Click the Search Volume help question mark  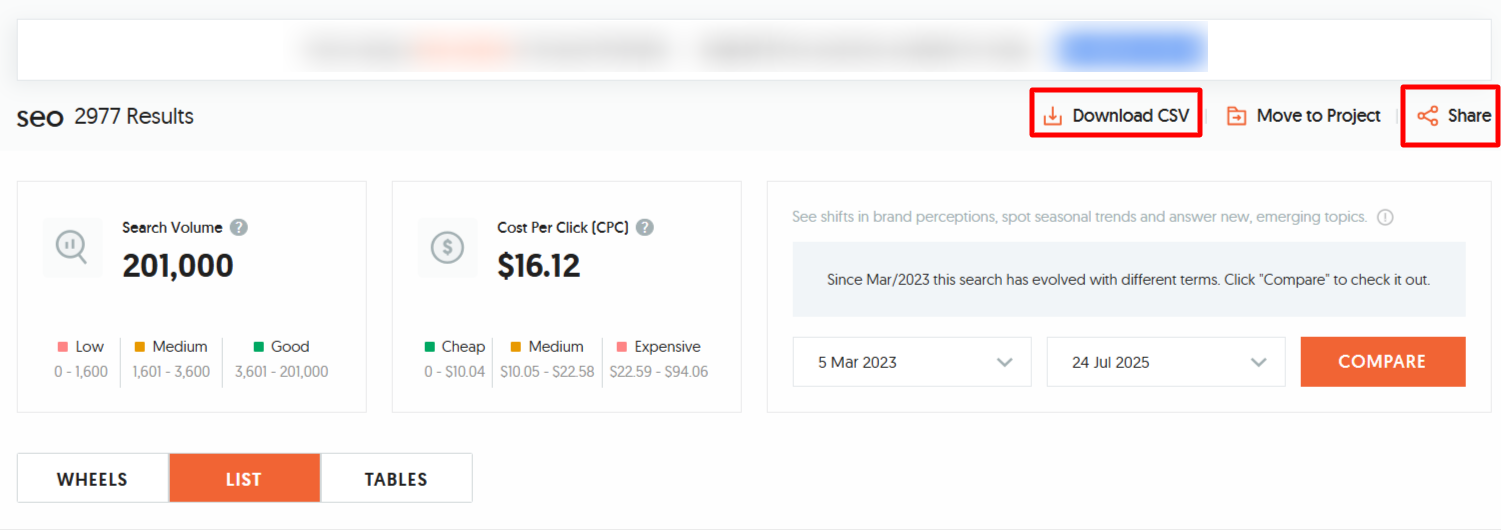(x=239, y=227)
